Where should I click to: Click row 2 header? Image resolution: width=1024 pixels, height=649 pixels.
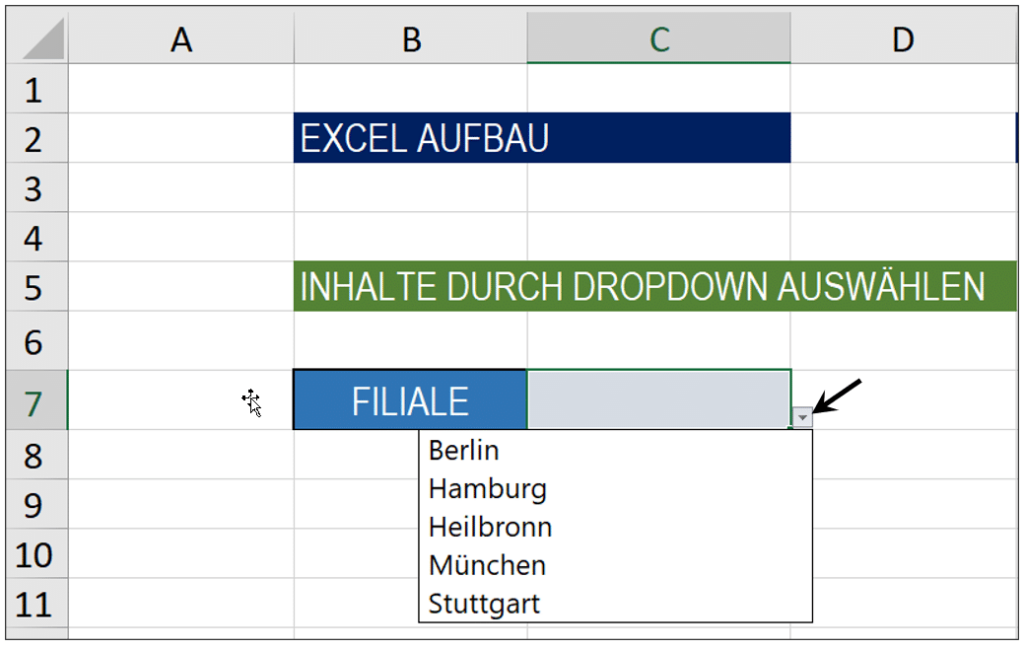37,138
